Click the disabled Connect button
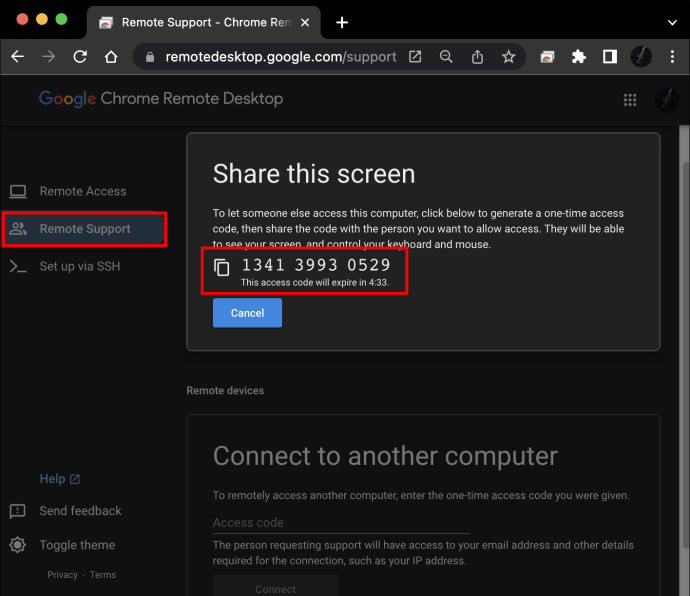This screenshot has width=690, height=596. point(275,586)
